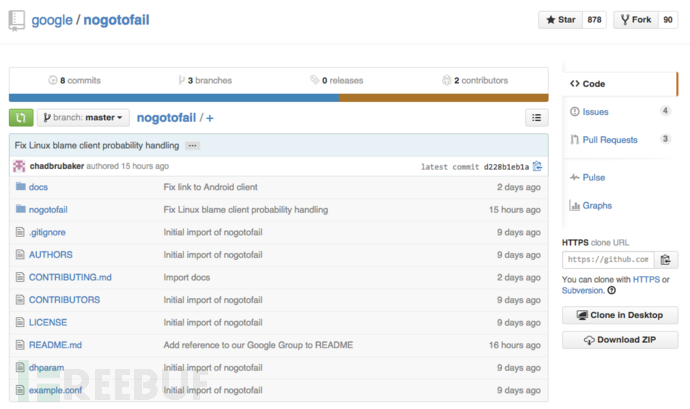Screen dimensions: 690x409
Task: Click the orange language bar segment
Action: [x=444, y=98]
